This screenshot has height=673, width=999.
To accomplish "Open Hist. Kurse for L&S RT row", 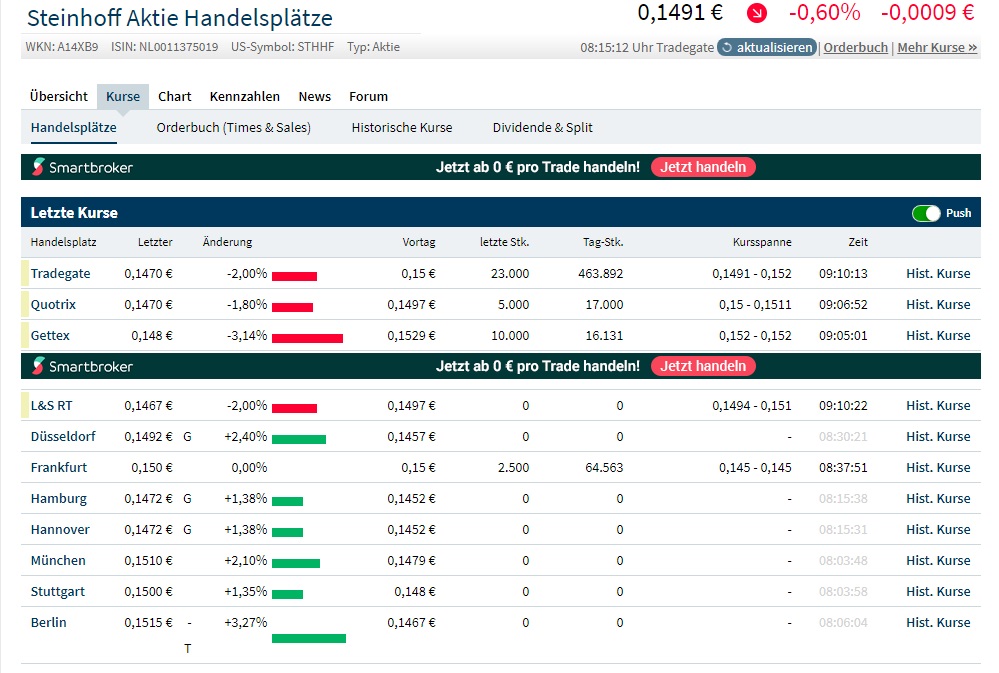I will (938, 406).
